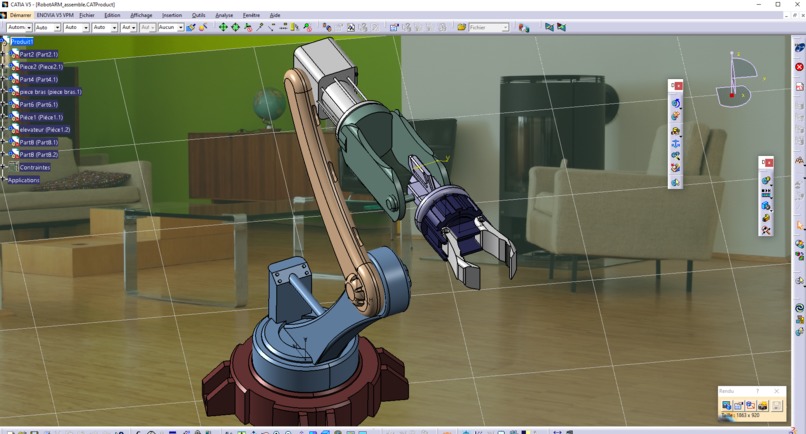The height and width of the screenshot is (434, 806).
Task: Click the red circle X icon in right toolbar
Action: click(x=799, y=67)
